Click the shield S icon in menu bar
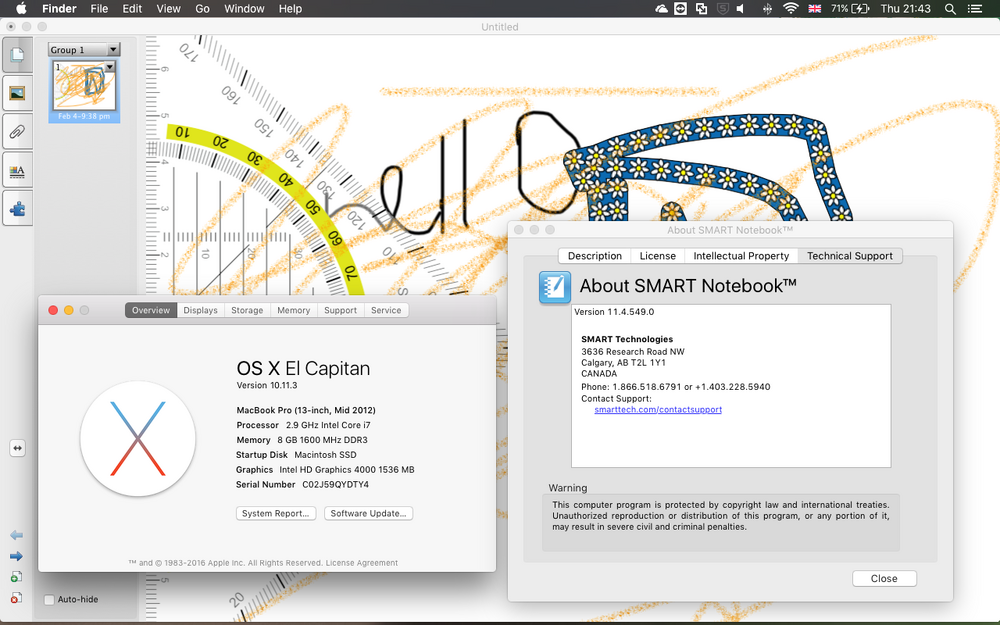The width and height of the screenshot is (1000, 625). (722, 8)
